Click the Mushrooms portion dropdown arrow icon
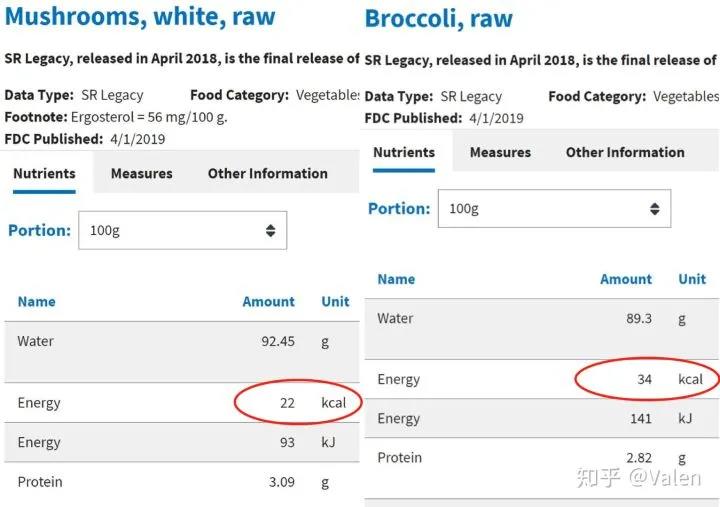 (270, 231)
